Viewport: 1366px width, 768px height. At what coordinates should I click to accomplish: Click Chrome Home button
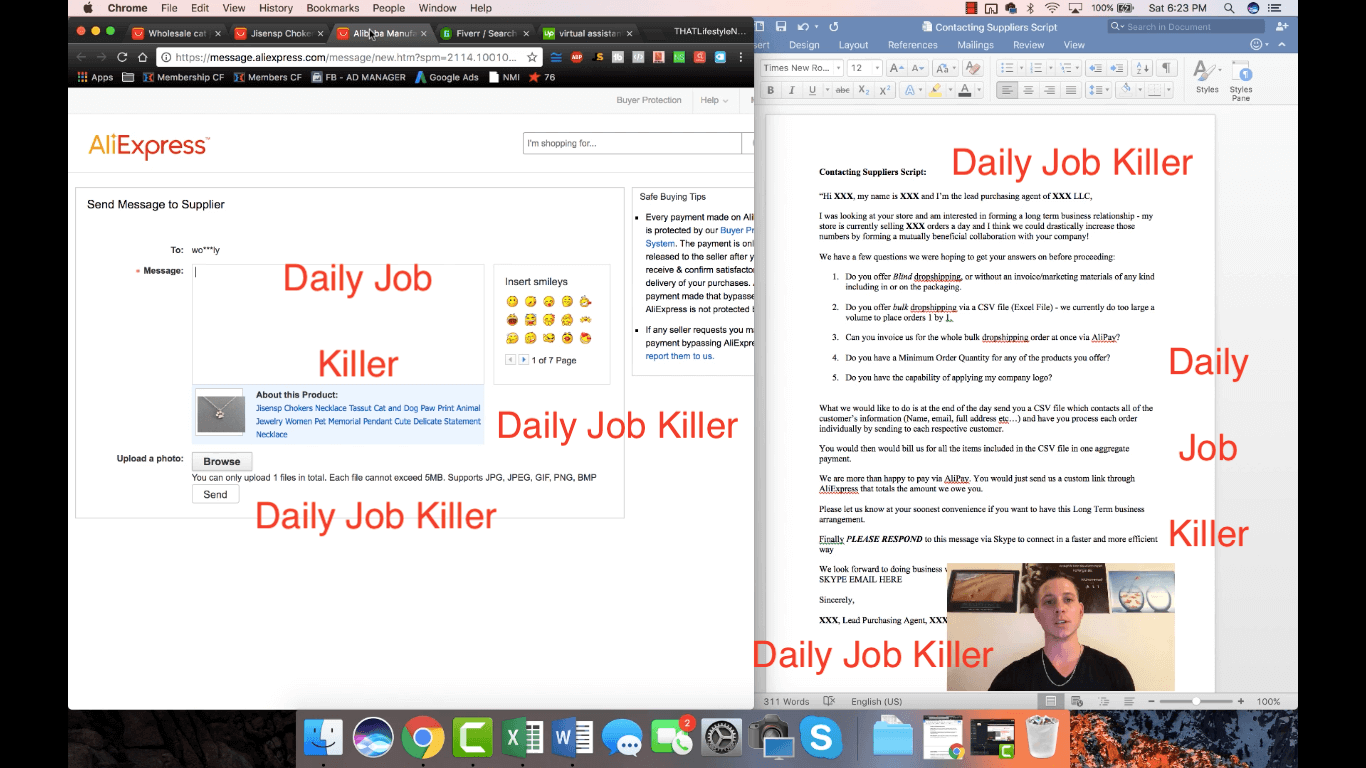click(x=143, y=57)
